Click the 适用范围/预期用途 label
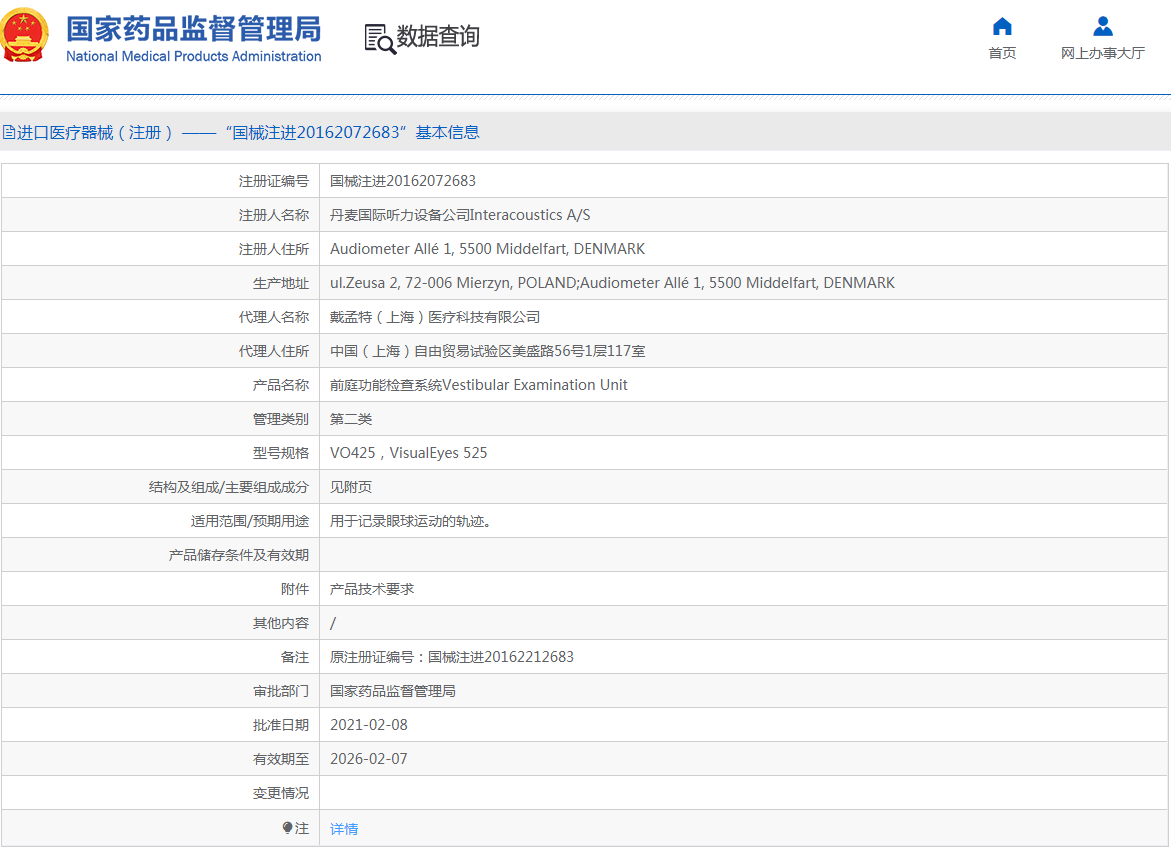This screenshot has width=1171, height=854. pos(249,521)
